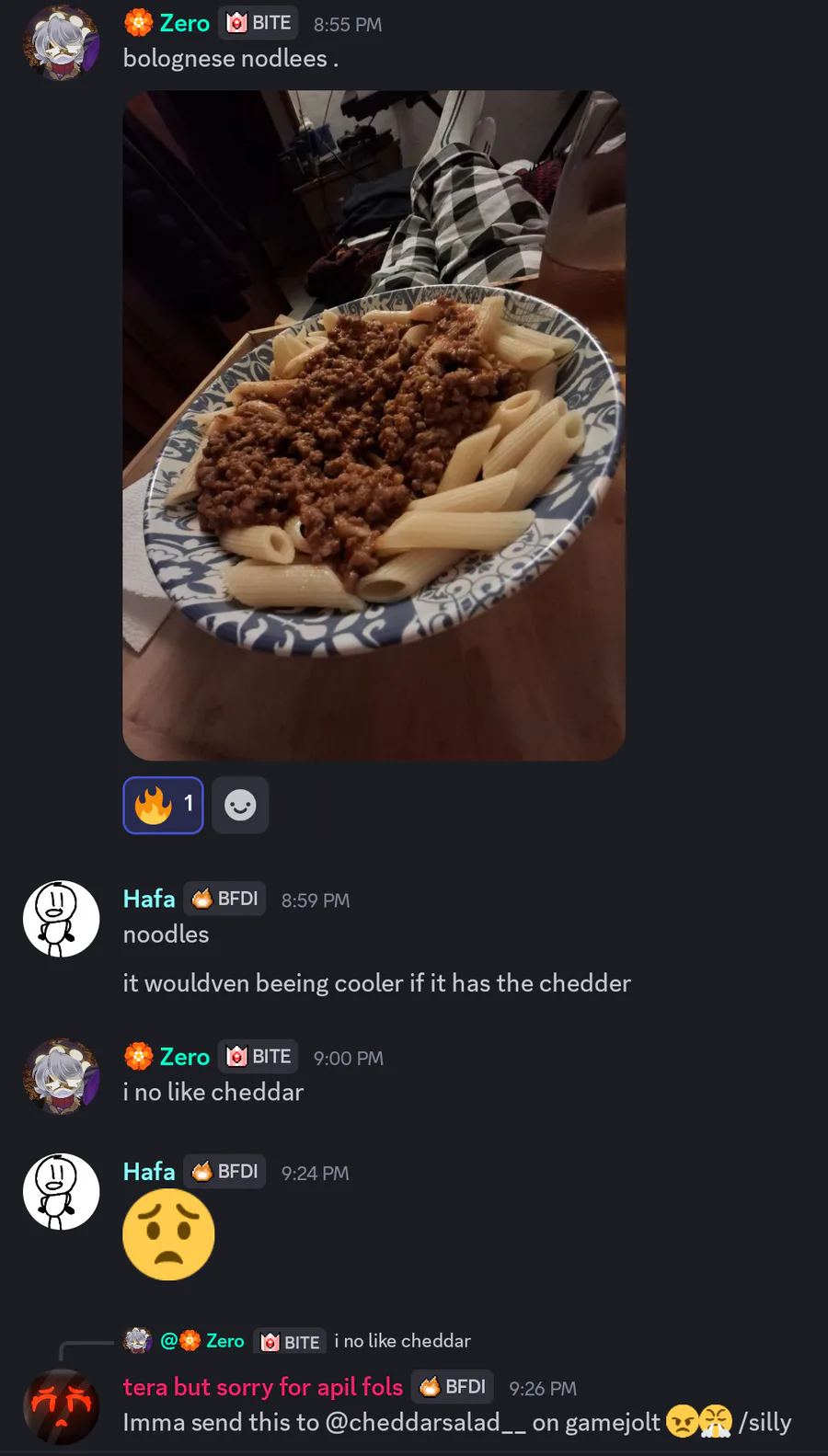Click the BITE server tag at 8:55 PM
The image size is (828, 1456).
point(259,23)
